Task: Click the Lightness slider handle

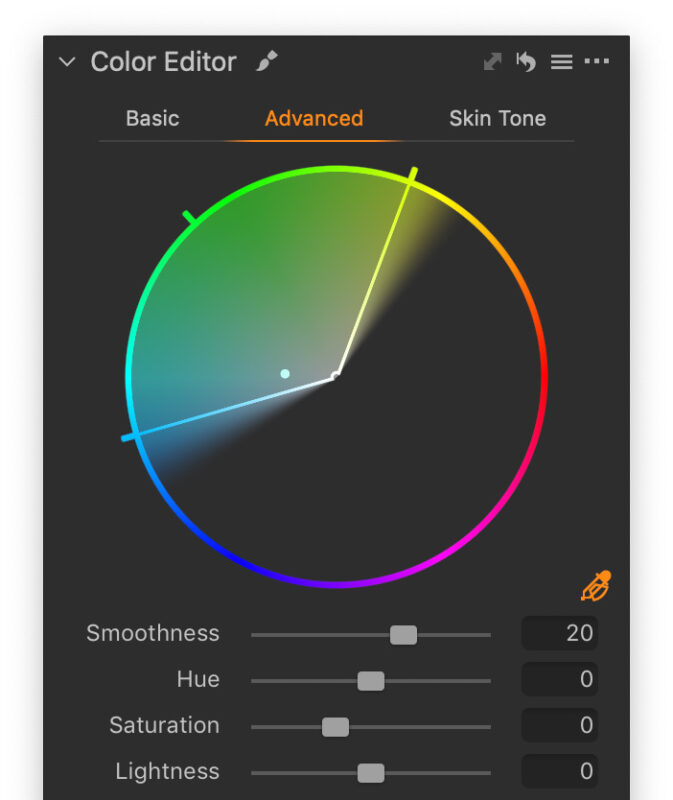Action: (x=371, y=773)
